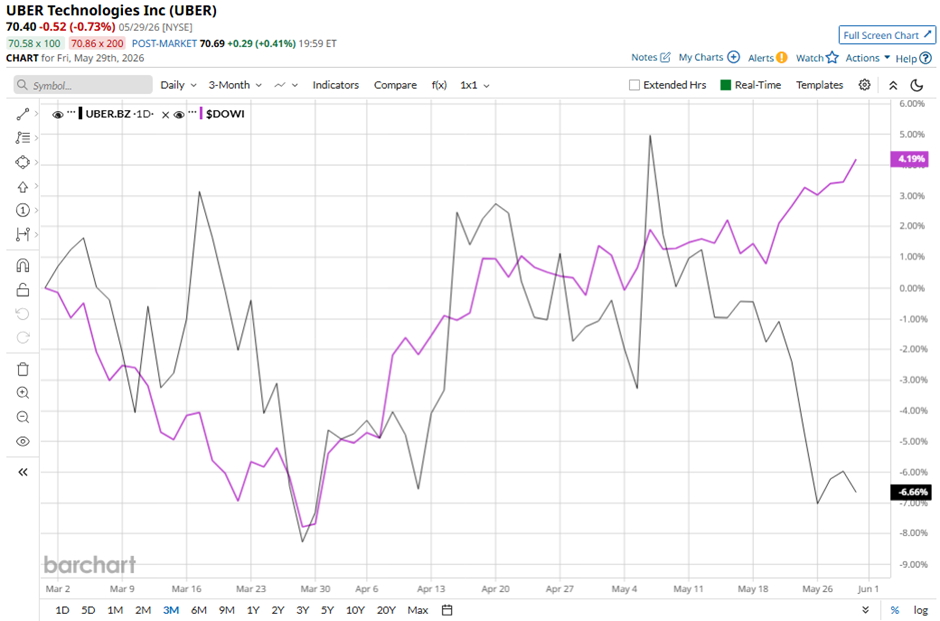Open the Daily frequency dropdown
This screenshot has width=940, height=621.
tap(179, 85)
